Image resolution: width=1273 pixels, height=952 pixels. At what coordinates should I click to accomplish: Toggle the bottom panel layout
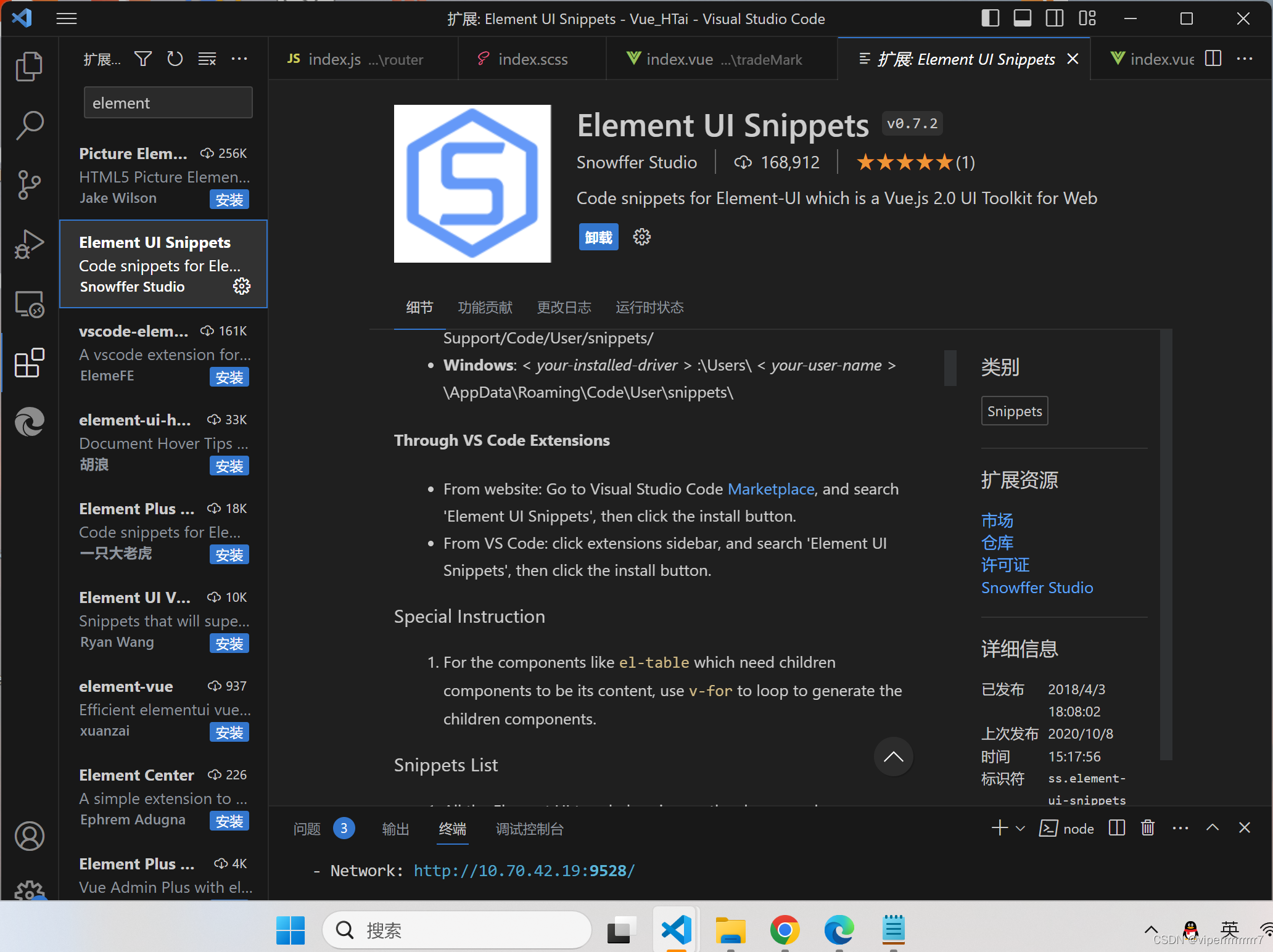click(x=1023, y=18)
